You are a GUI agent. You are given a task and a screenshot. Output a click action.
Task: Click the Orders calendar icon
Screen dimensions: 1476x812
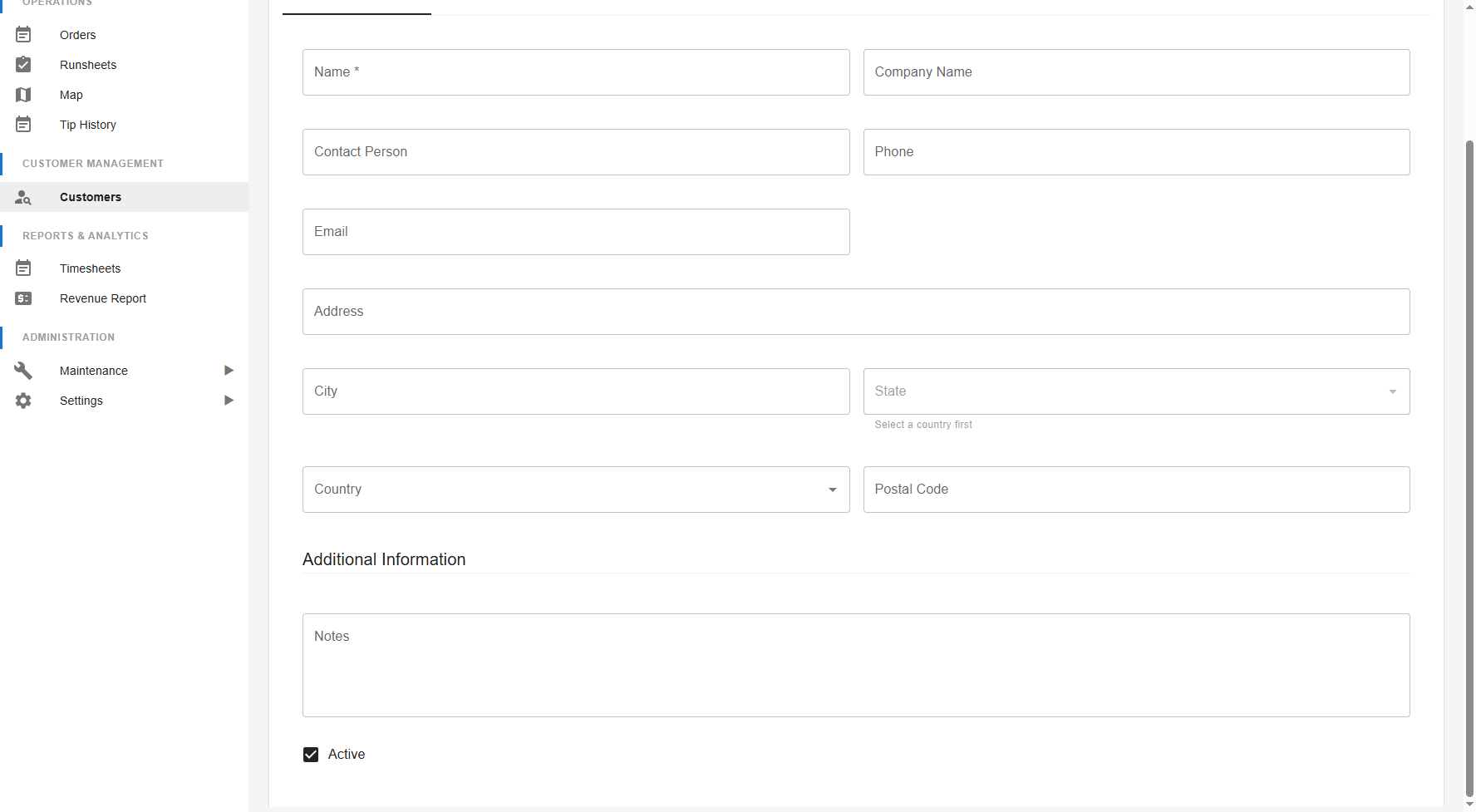coord(22,34)
